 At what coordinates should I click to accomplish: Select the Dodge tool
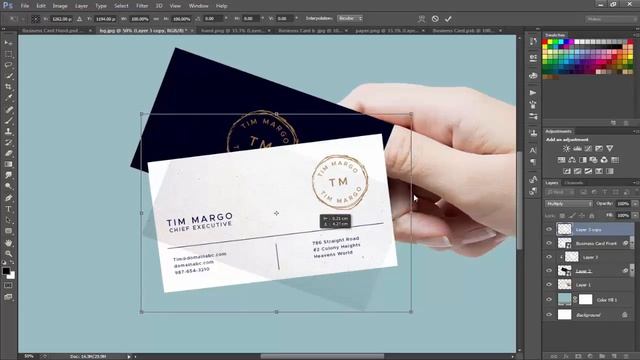click(x=8, y=187)
